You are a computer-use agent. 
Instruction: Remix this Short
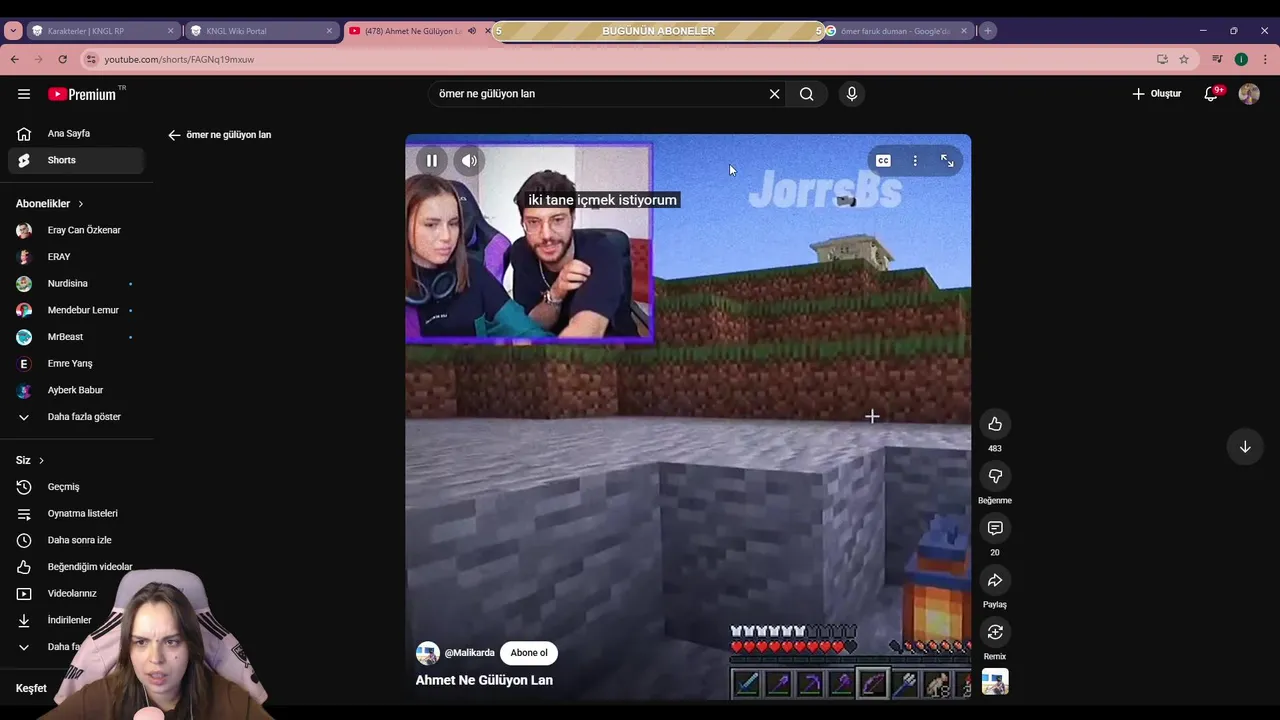(995, 632)
